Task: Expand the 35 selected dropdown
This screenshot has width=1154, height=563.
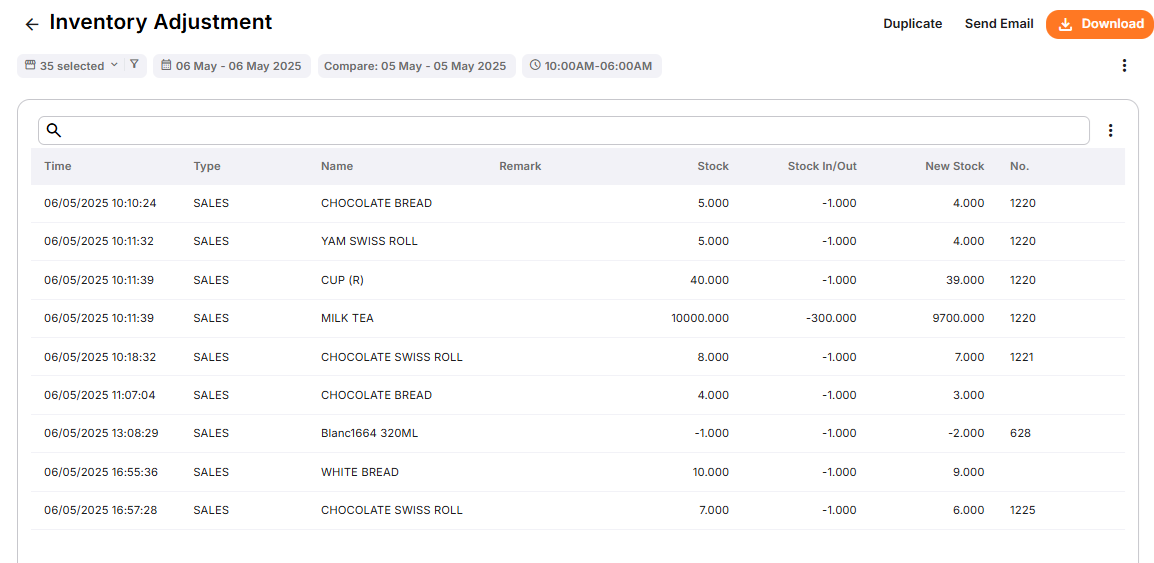Action: pos(71,66)
